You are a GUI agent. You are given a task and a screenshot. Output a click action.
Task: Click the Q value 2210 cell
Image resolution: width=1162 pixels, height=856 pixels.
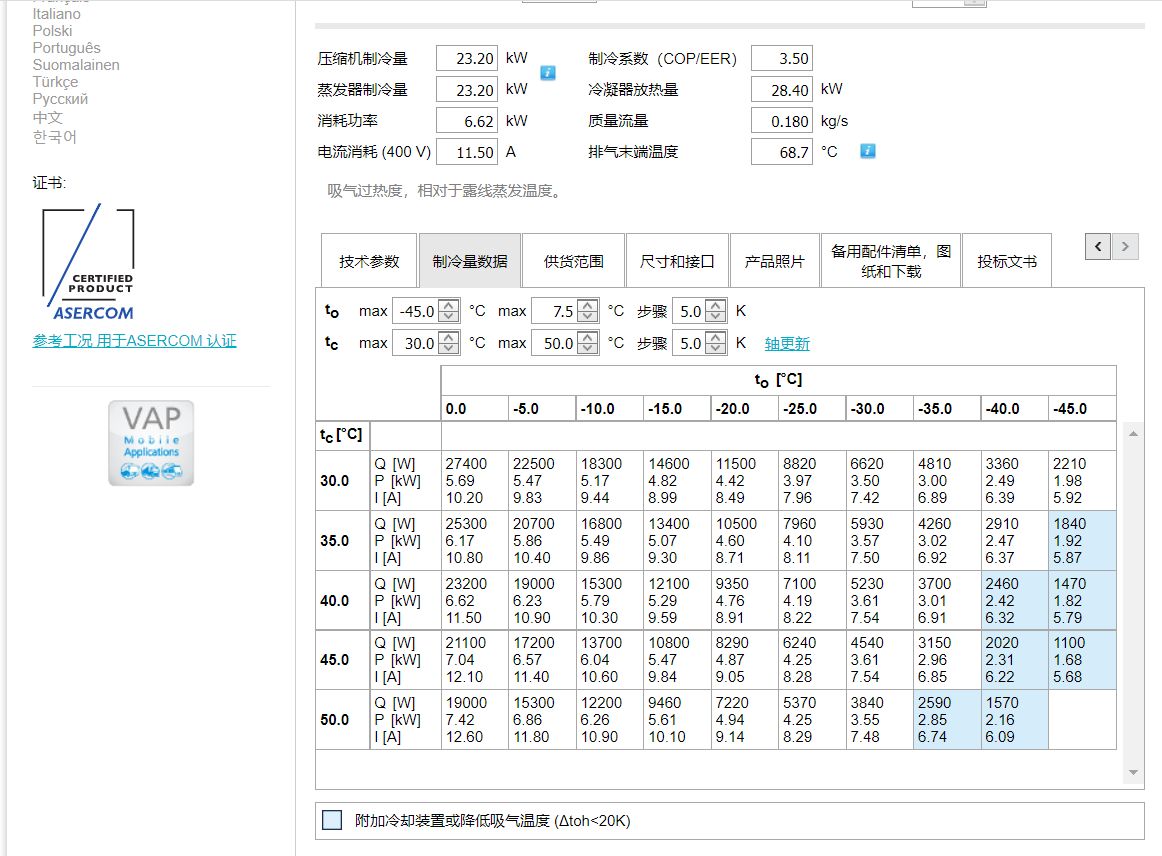(1069, 464)
